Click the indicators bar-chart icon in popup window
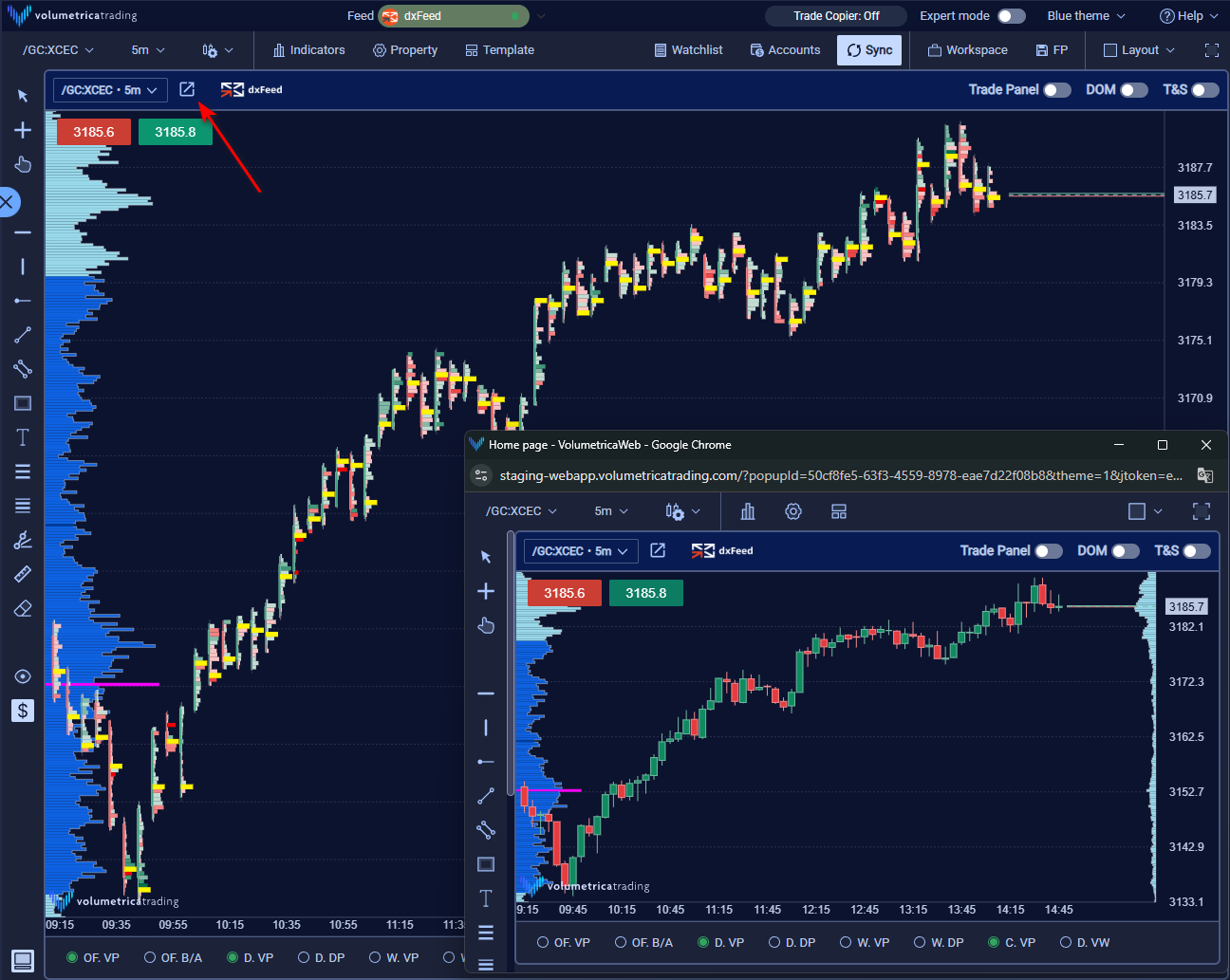Viewport: 1230px width, 980px height. (x=748, y=511)
